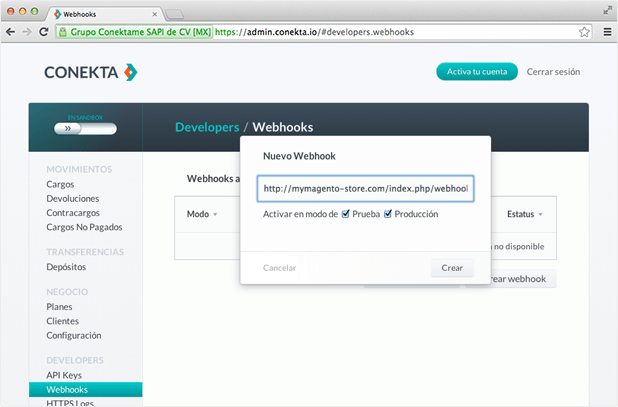The width and height of the screenshot is (618, 407).
Task: Go back with browser back arrow
Action: pyautogui.click(x=11, y=32)
